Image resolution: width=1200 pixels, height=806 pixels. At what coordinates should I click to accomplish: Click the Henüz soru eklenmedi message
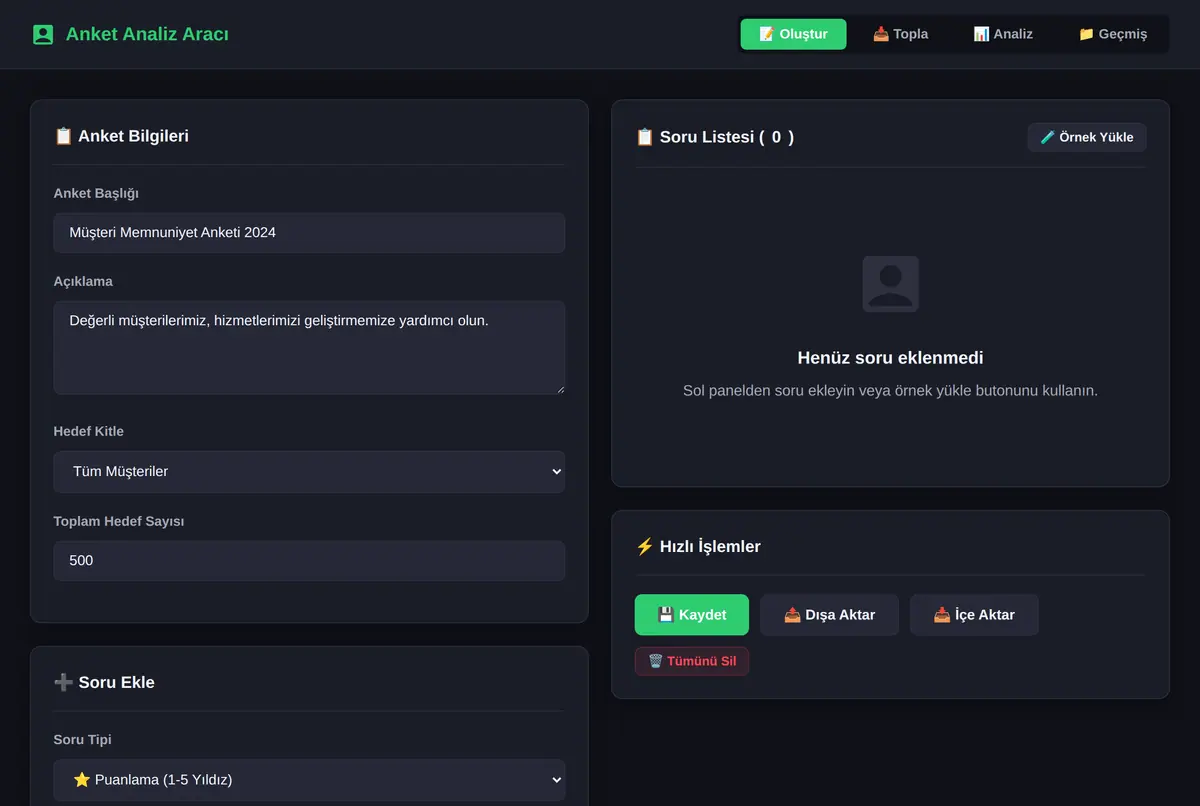[x=890, y=358]
